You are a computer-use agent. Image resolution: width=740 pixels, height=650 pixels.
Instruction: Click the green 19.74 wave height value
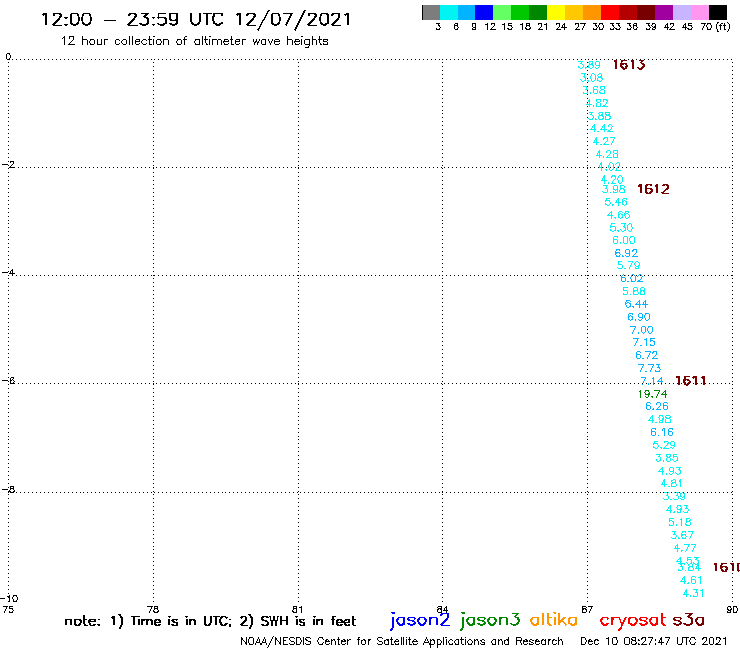click(x=653, y=394)
